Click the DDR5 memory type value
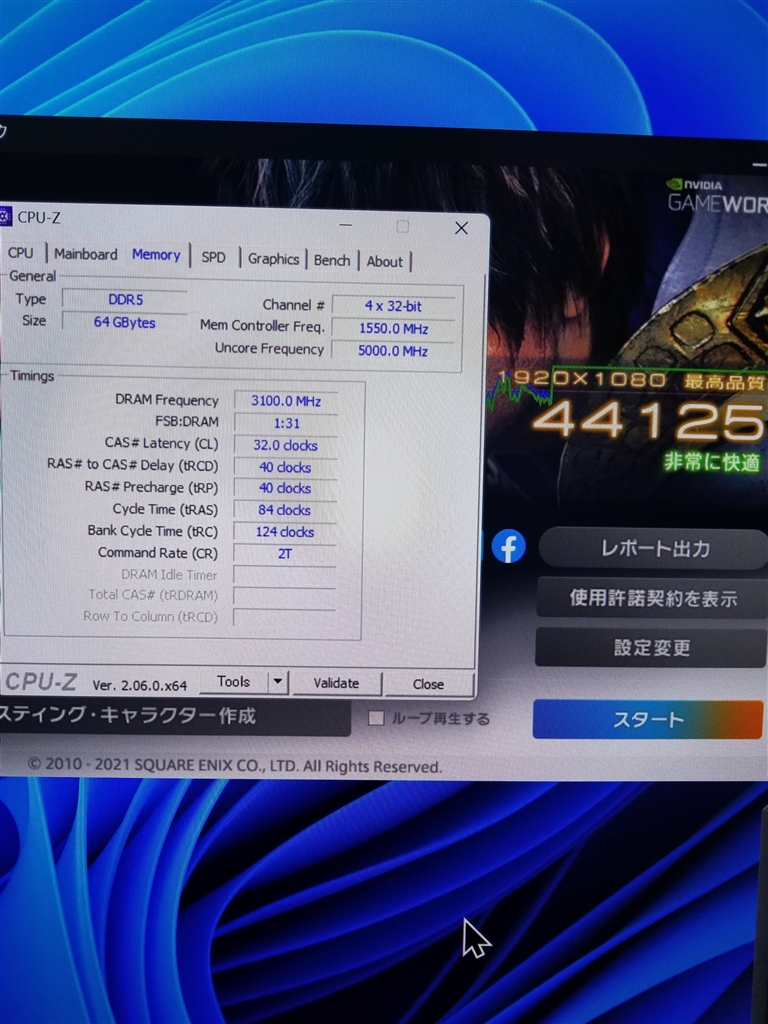This screenshot has height=1024, width=768. 125,299
